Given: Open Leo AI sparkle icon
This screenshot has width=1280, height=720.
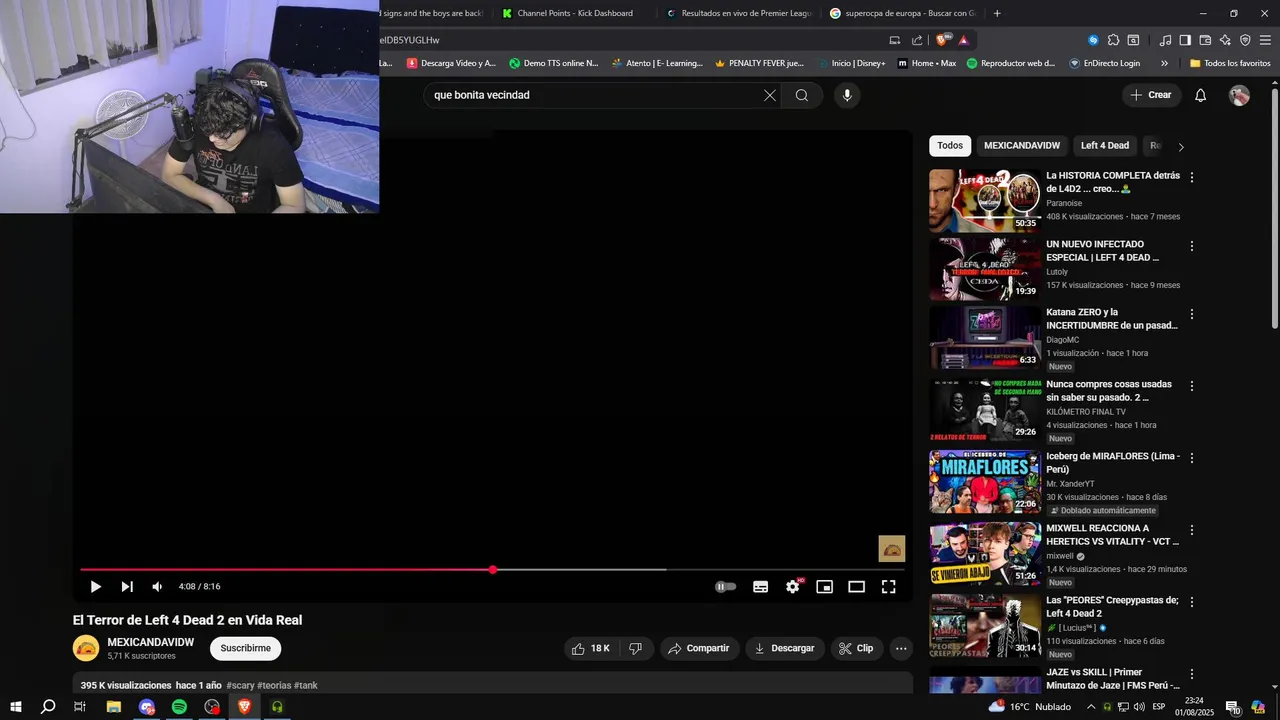Looking at the screenshot, I should (x=1225, y=40).
